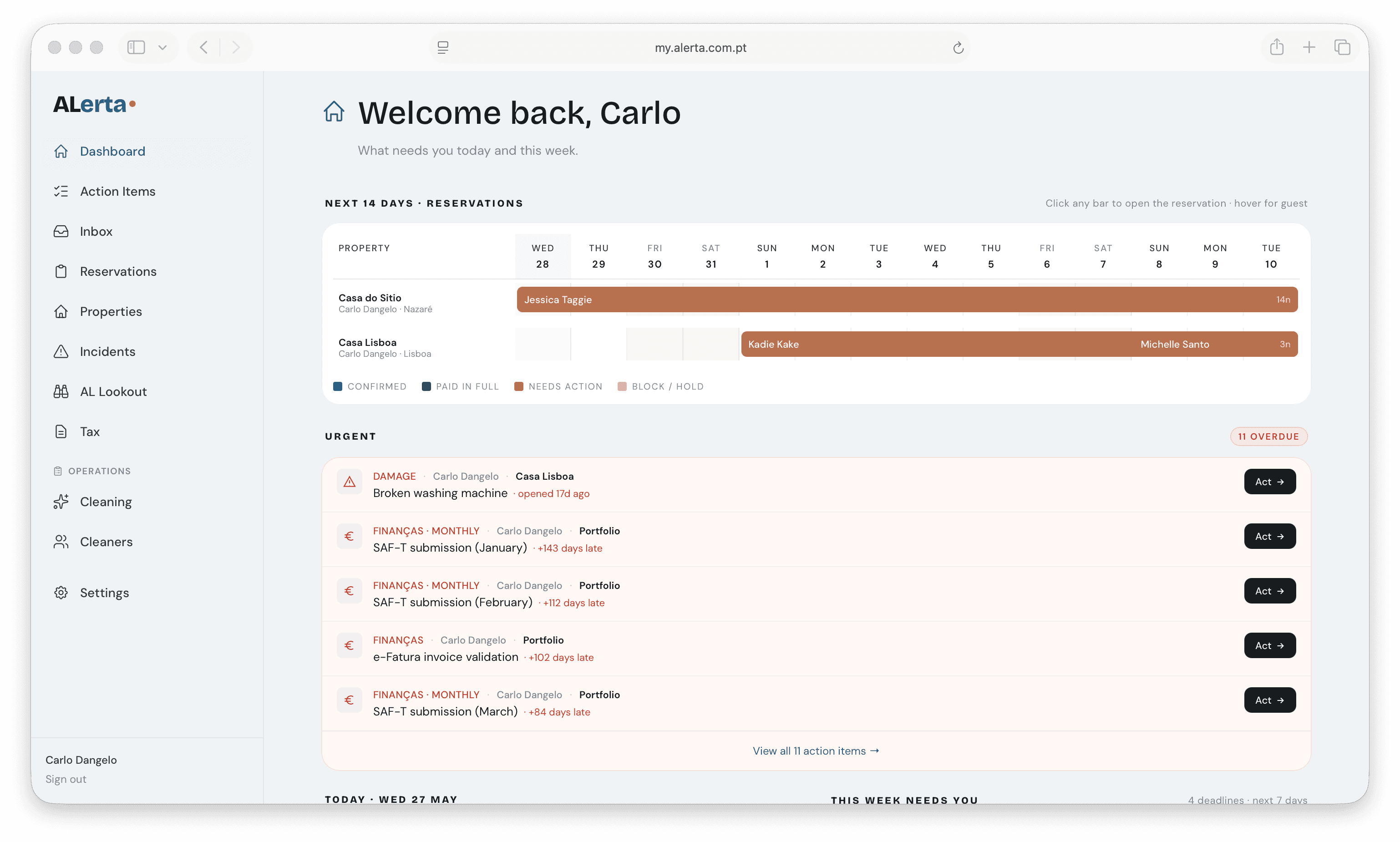1400x842 pixels.
Task: Select Incidents in the sidebar
Action: pyautogui.click(x=107, y=352)
